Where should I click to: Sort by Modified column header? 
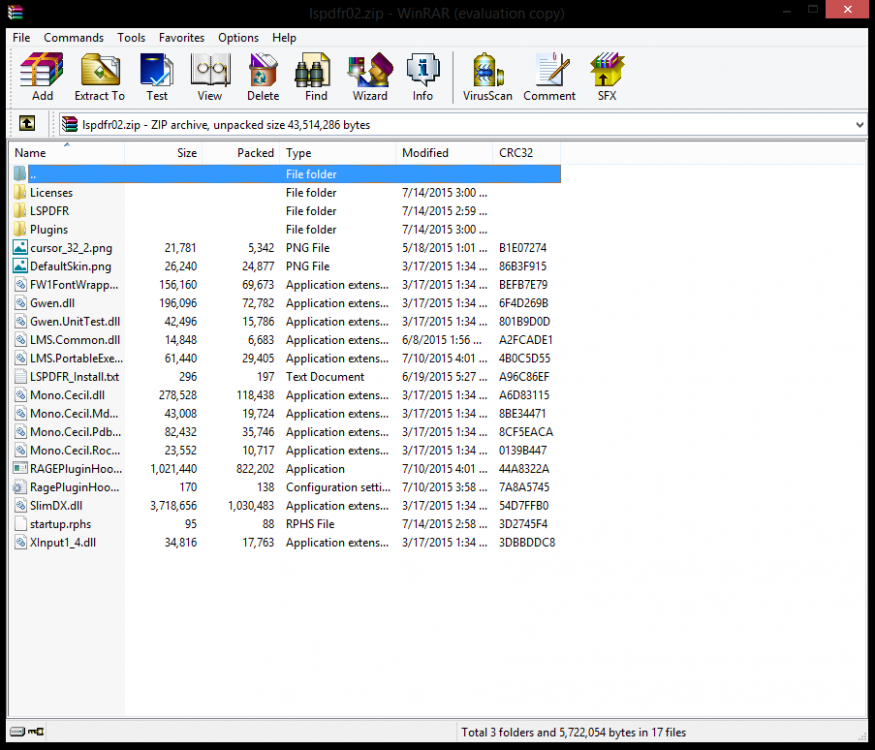pyautogui.click(x=444, y=153)
